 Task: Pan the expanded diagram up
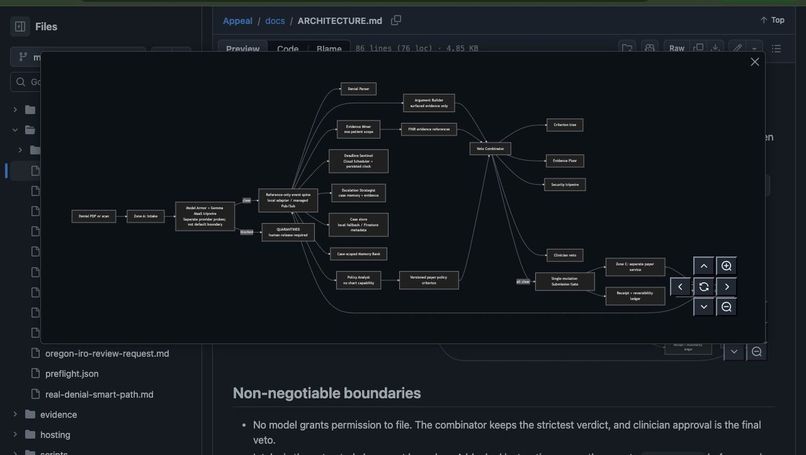click(704, 266)
